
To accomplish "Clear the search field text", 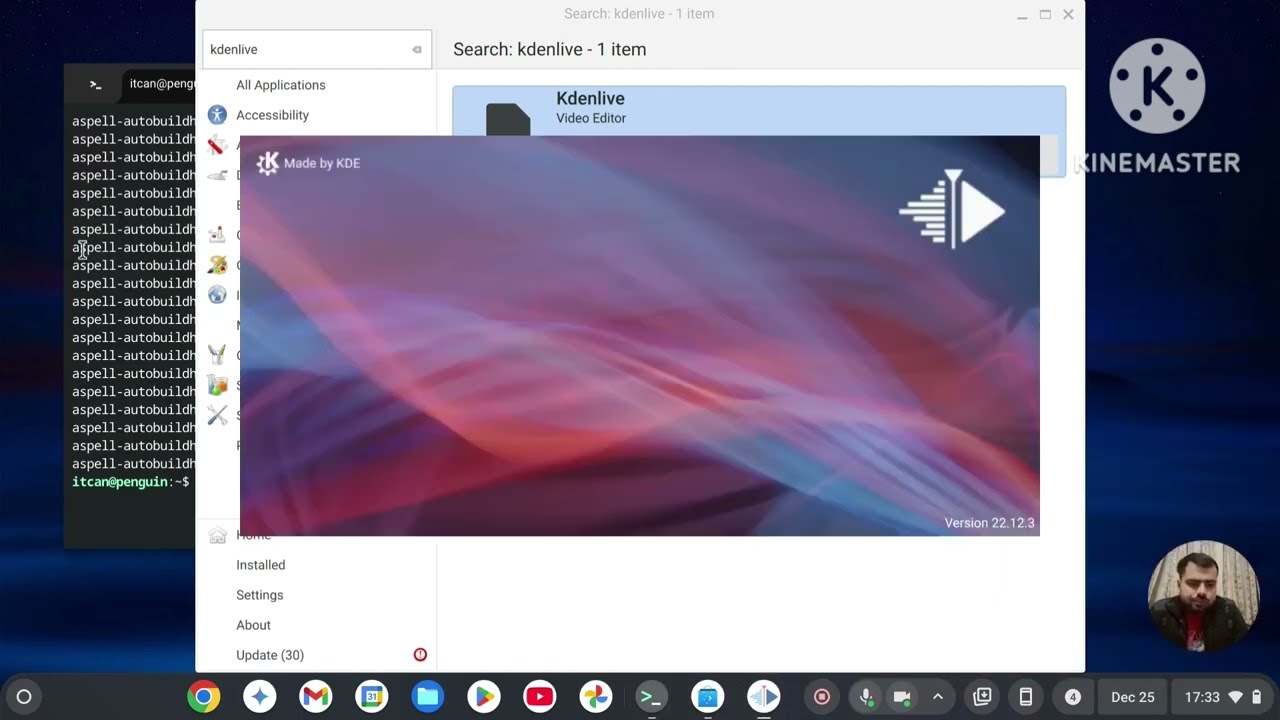I will pos(417,50).
